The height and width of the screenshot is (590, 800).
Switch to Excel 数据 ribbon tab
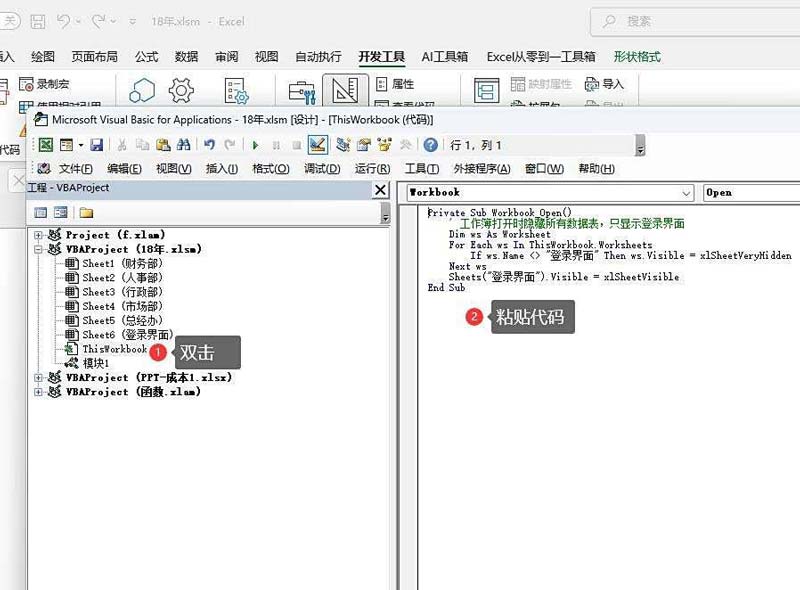pyautogui.click(x=186, y=57)
